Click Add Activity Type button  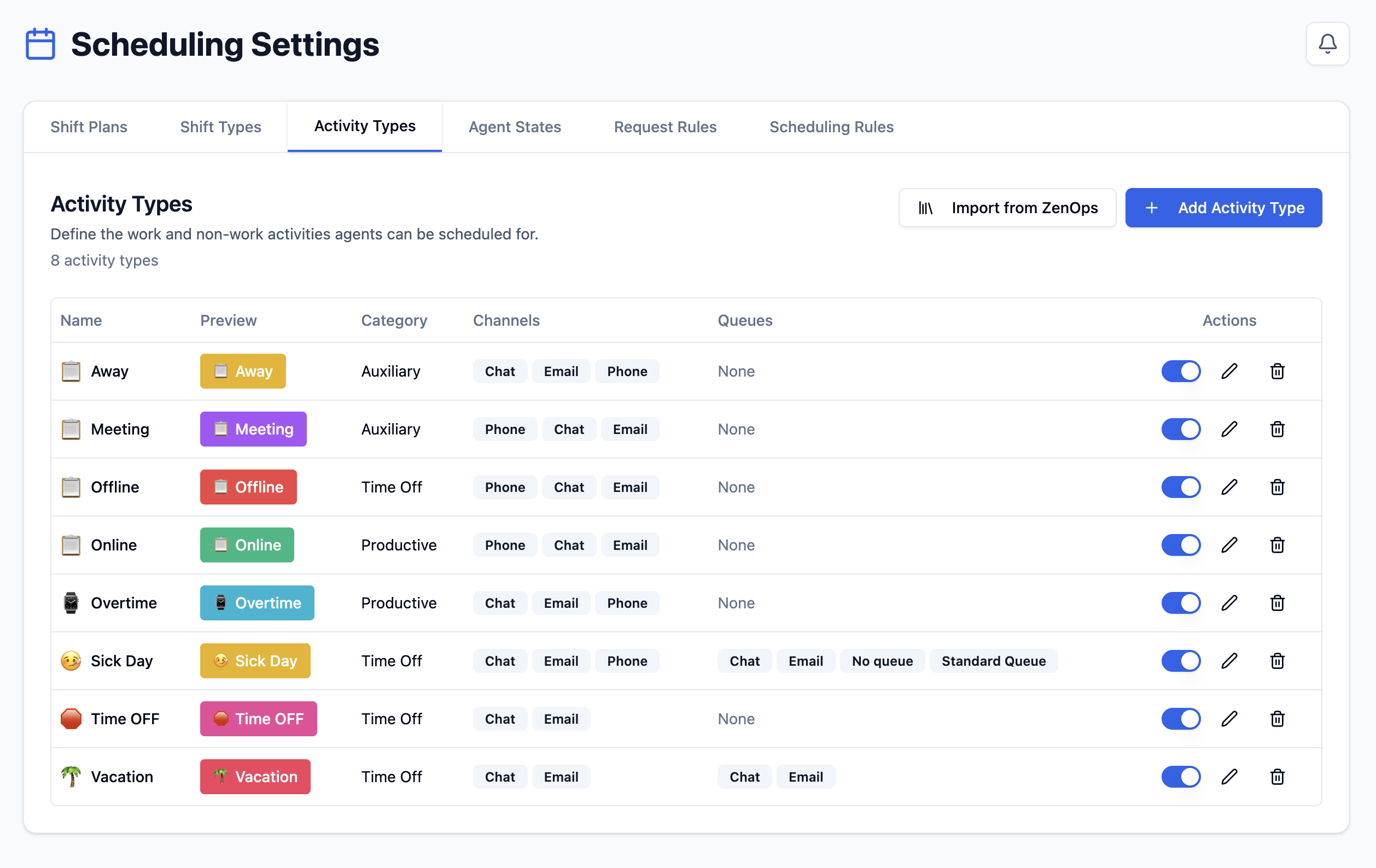click(x=1223, y=208)
